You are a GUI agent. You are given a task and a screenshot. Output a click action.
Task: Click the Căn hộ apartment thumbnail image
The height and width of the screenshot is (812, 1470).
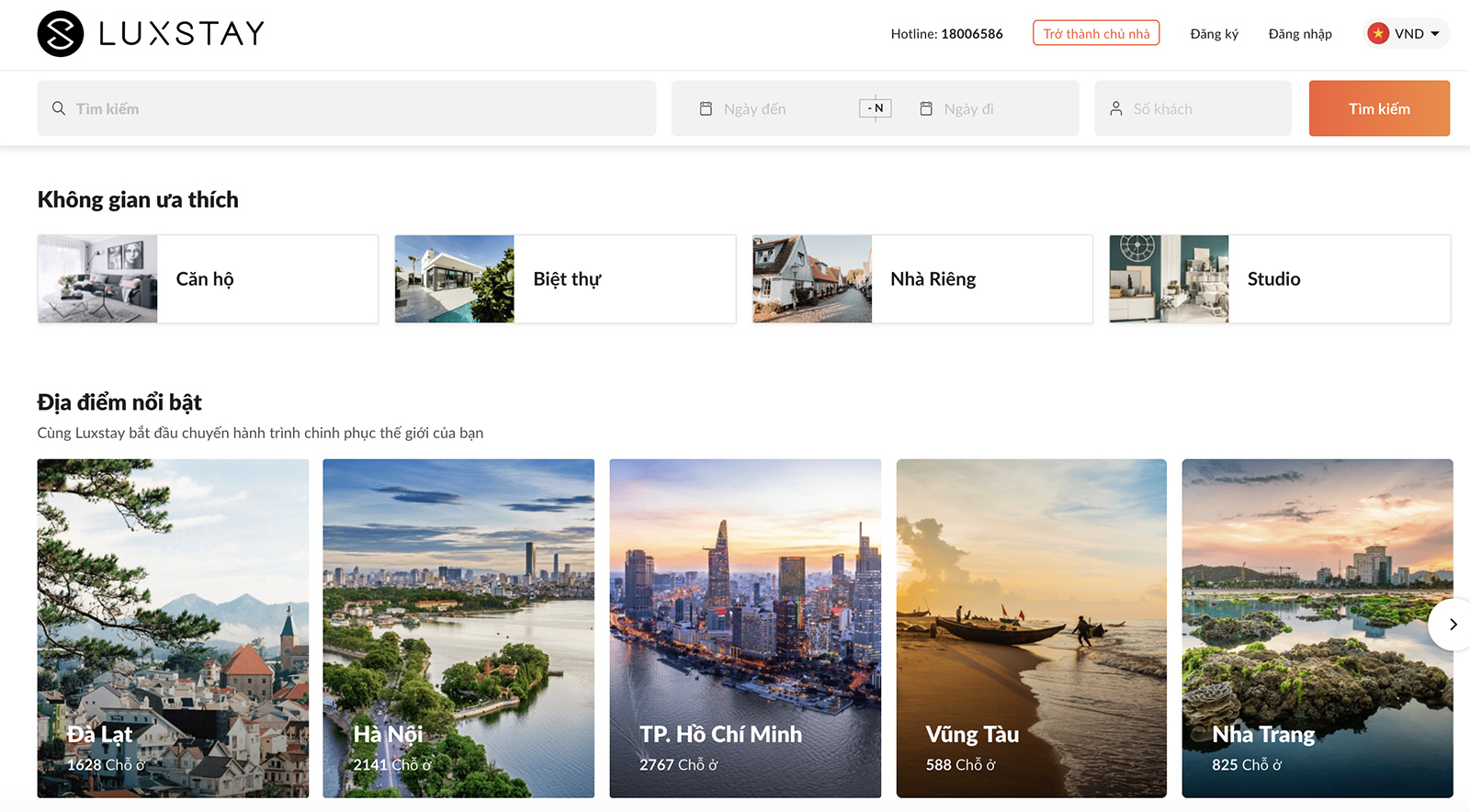[97, 278]
